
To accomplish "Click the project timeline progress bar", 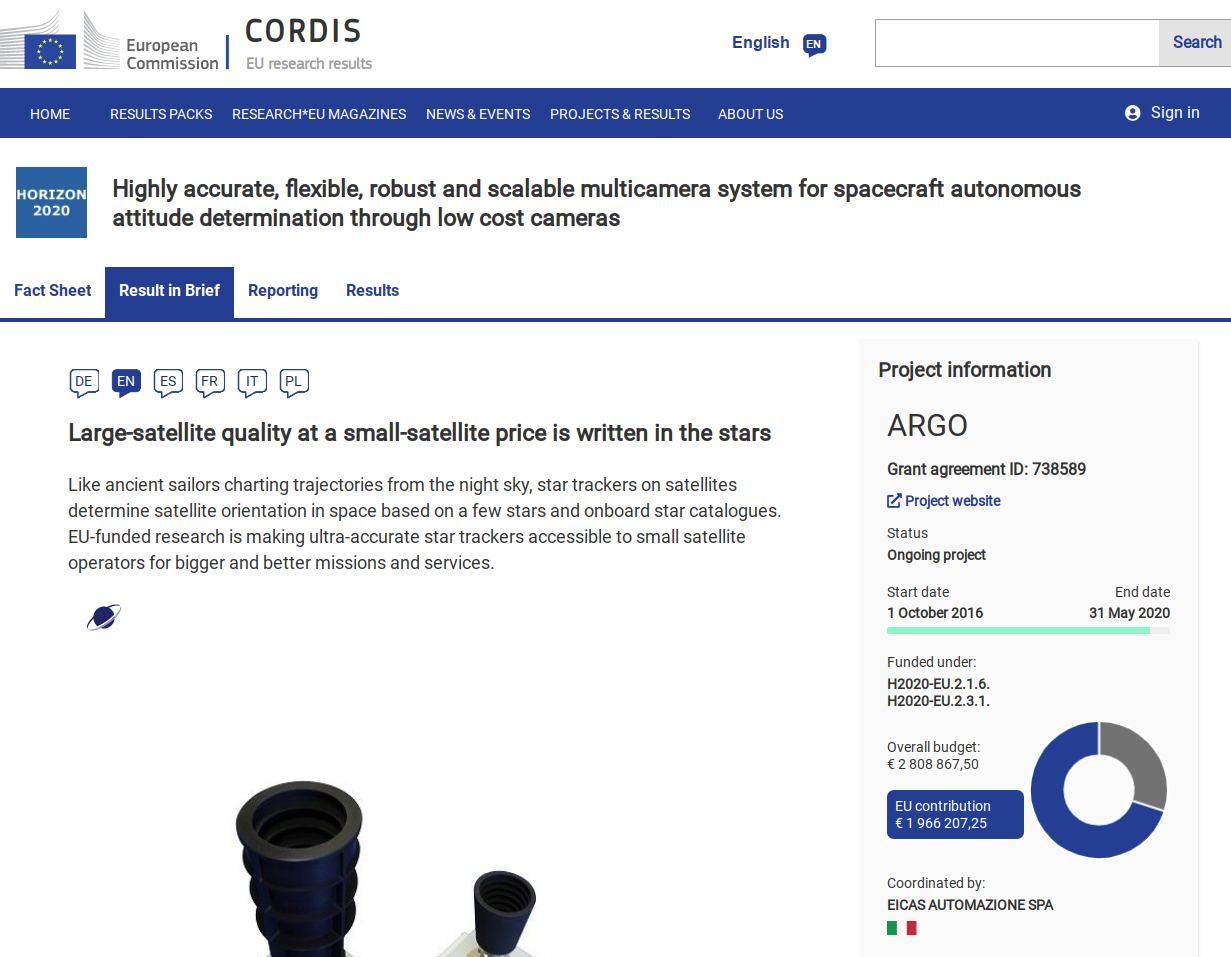I will [1028, 630].
